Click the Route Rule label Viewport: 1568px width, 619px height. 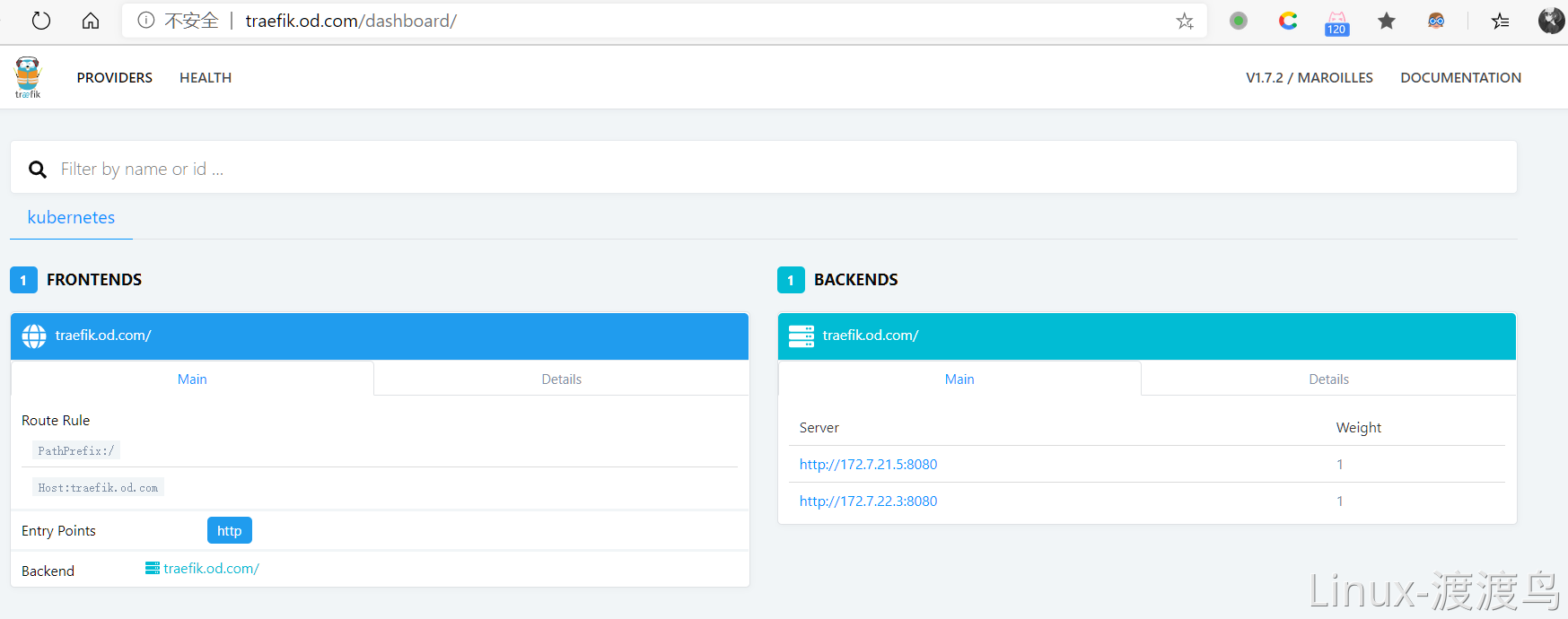point(56,420)
